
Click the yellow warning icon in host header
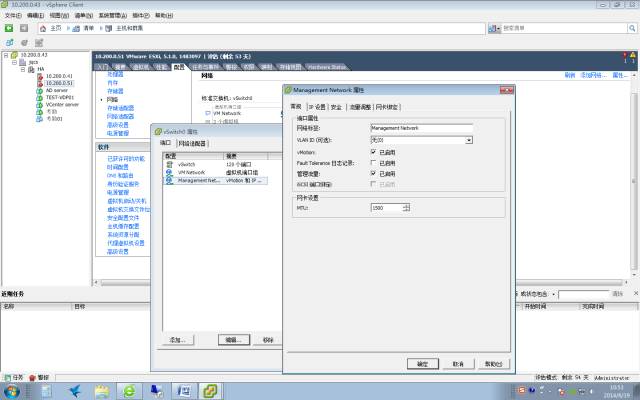coord(633,56)
